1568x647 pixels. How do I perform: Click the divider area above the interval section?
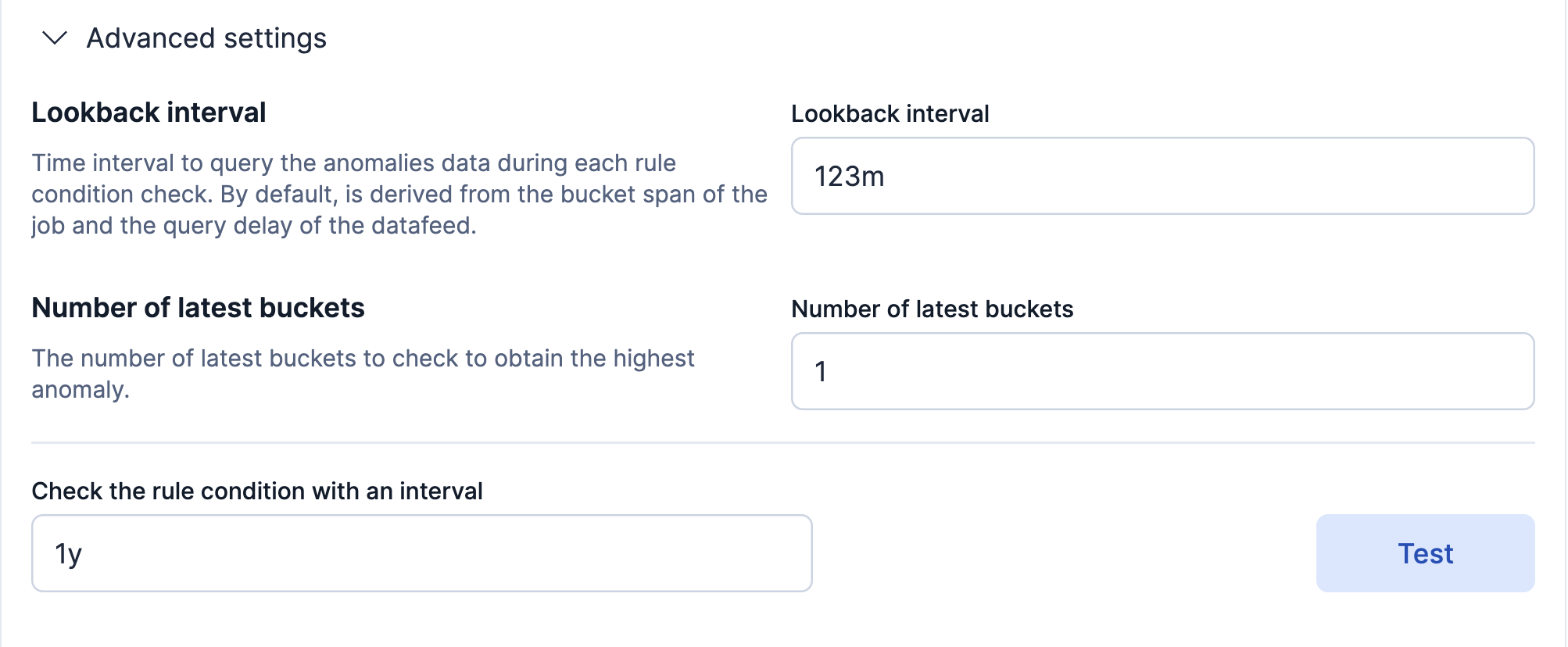pyautogui.click(x=782, y=441)
